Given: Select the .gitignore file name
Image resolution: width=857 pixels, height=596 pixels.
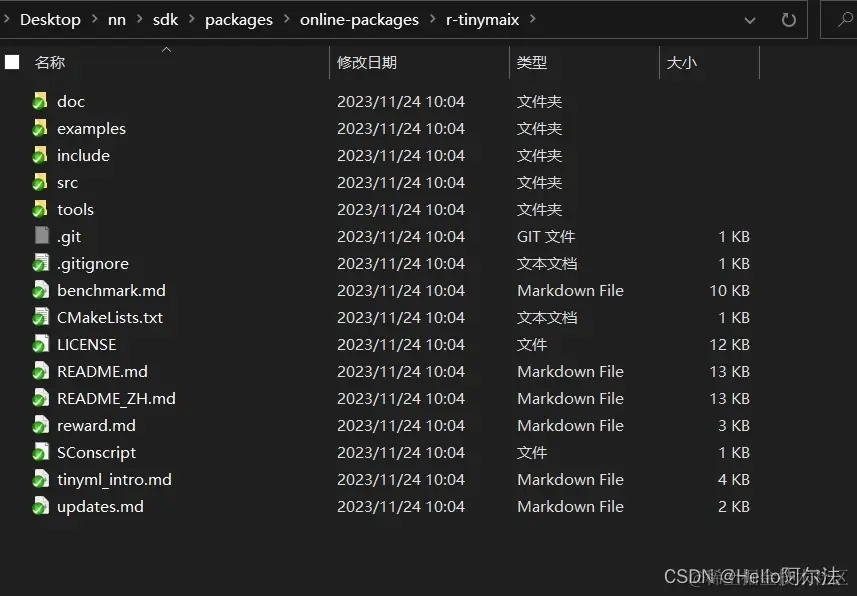Looking at the screenshot, I should (x=93, y=264).
